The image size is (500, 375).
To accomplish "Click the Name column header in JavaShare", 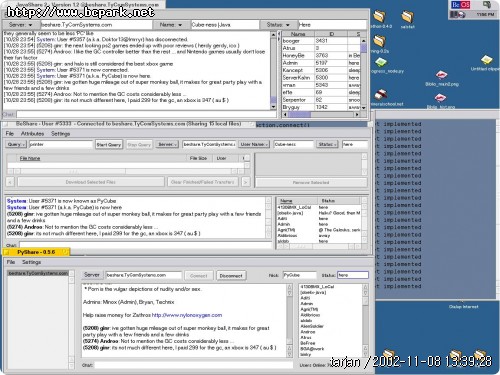I will pyautogui.click(x=298, y=34).
